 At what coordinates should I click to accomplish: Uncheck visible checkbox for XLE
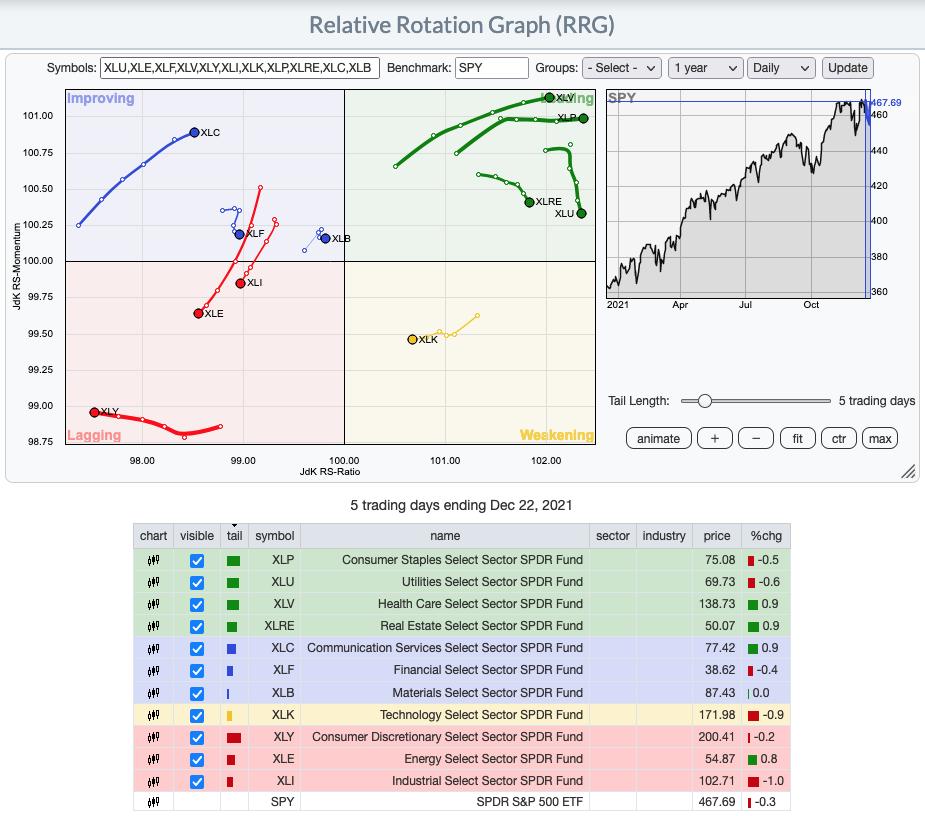pos(197,760)
